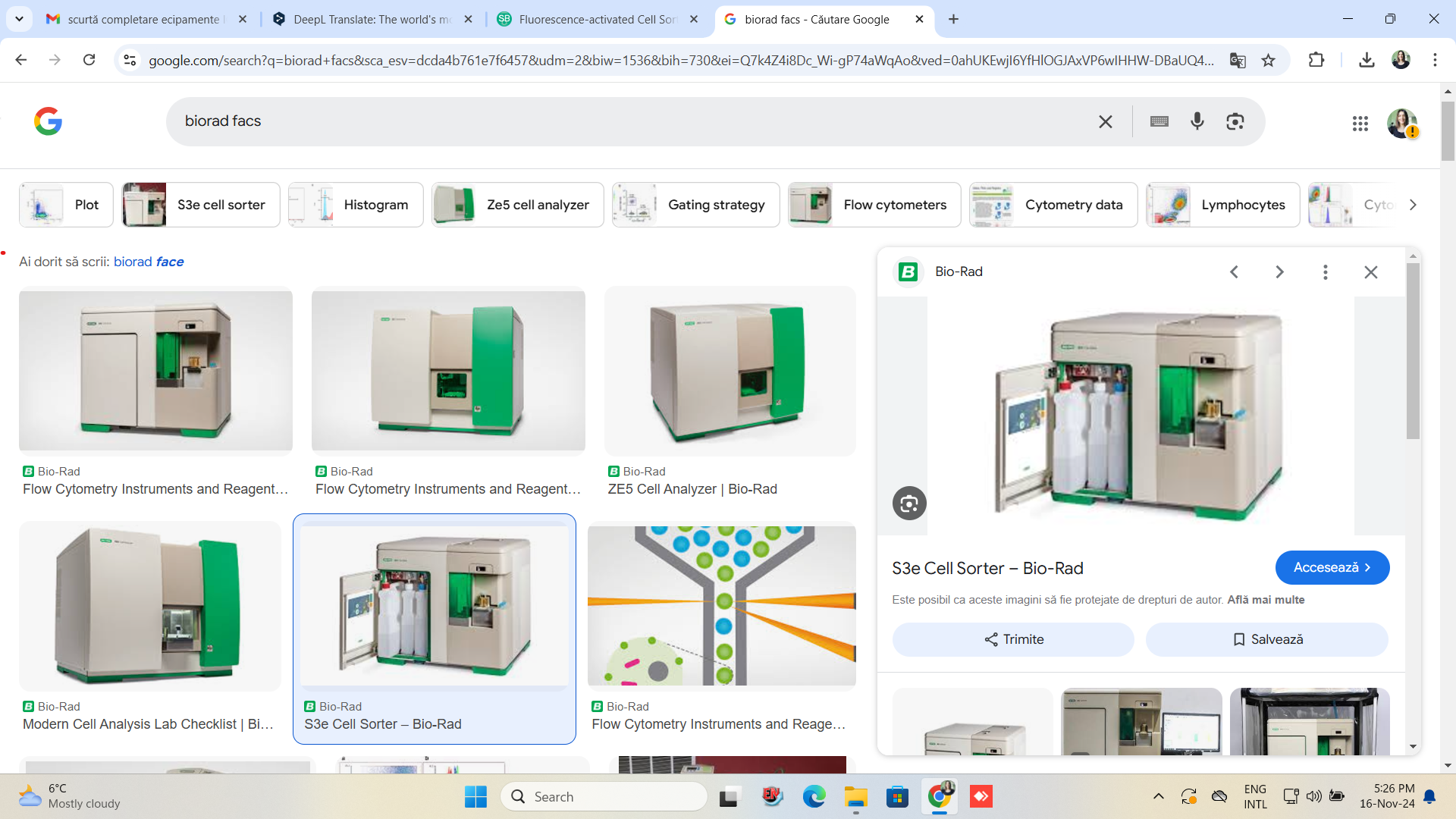Open the ENG INTL language switcher
The image size is (1456, 819).
1255,796
